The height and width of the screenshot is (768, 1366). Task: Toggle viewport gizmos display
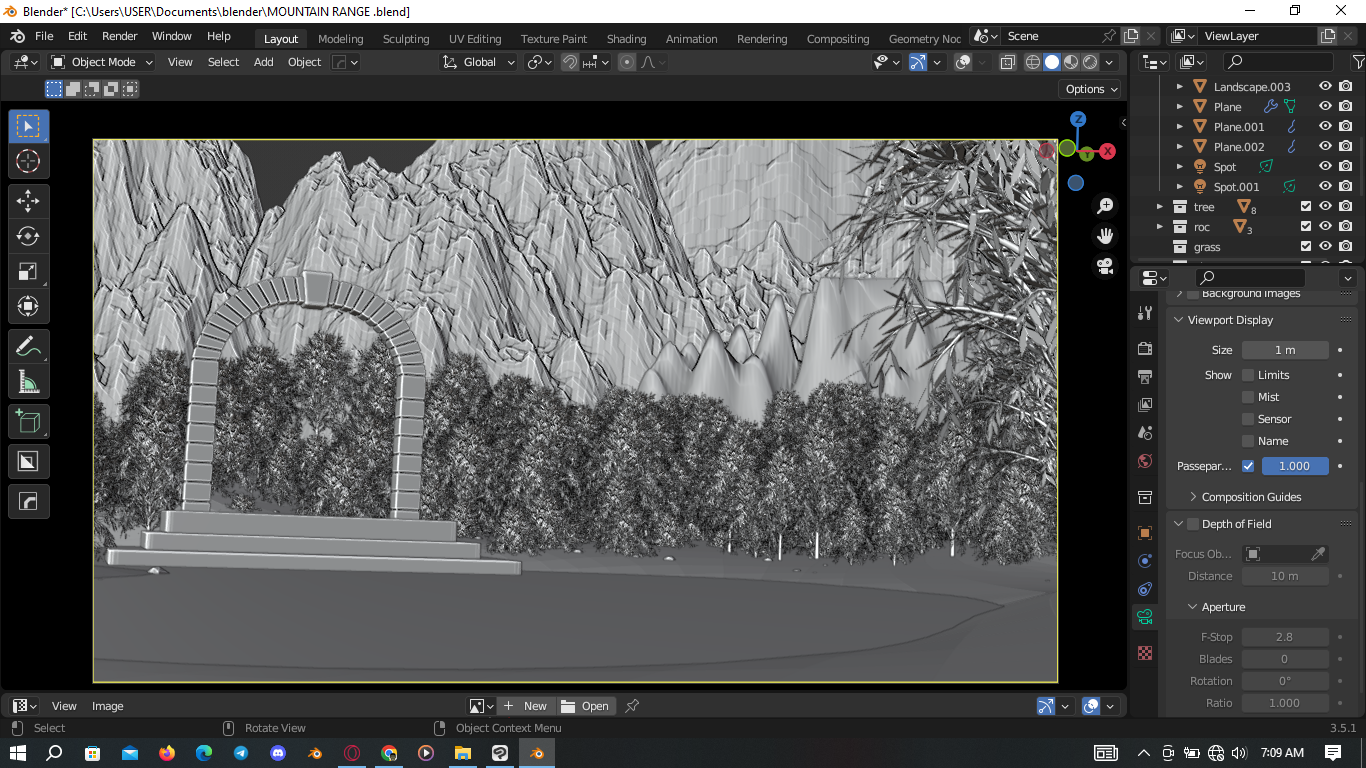(918, 62)
